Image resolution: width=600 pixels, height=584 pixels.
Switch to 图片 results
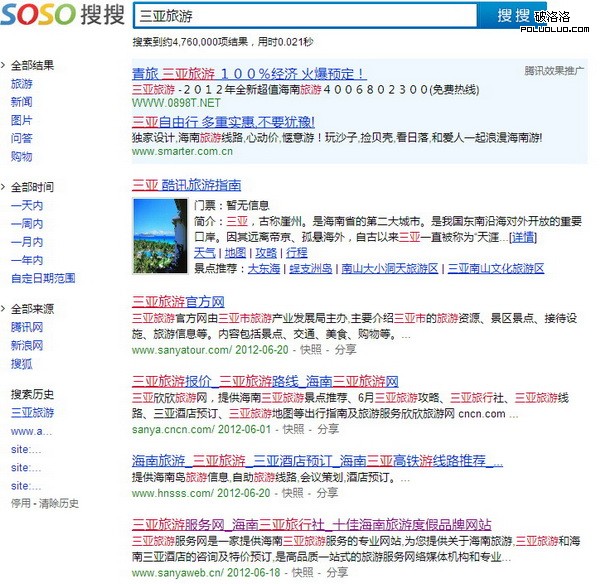click(21, 120)
